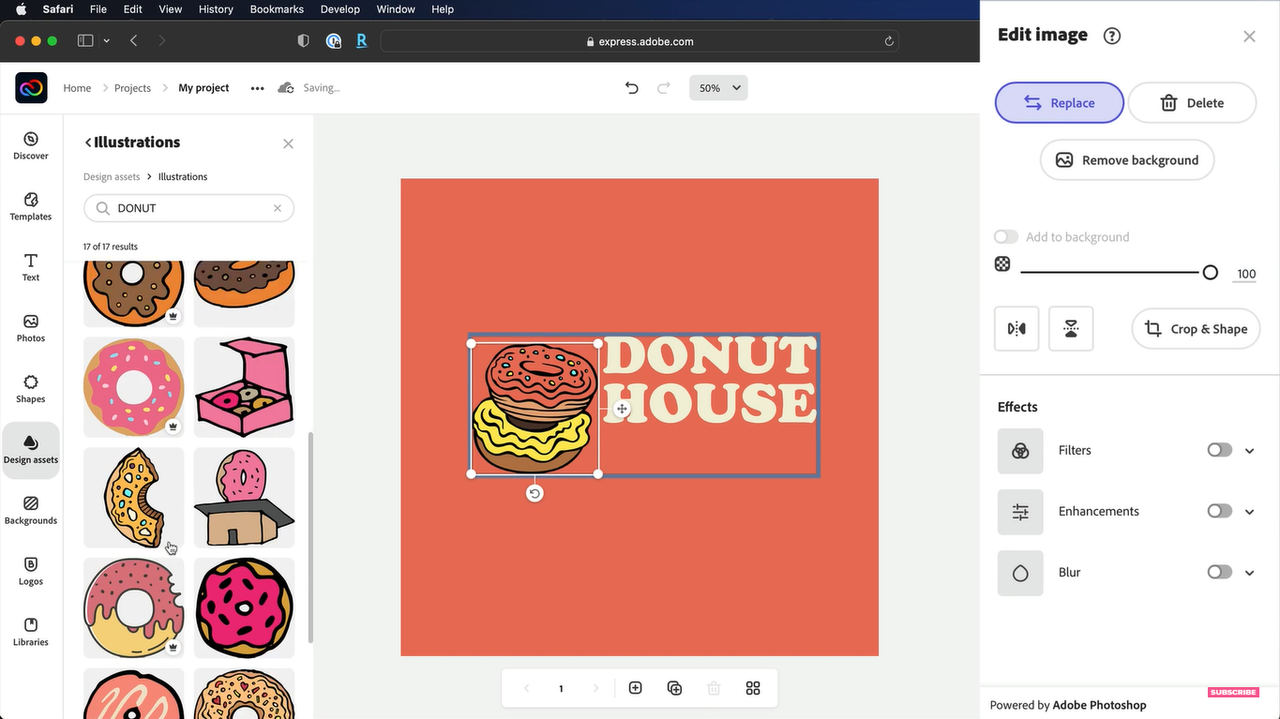Insert the pink sprinkled donut illustration
This screenshot has width=1280, height=719.
(134, 387)
